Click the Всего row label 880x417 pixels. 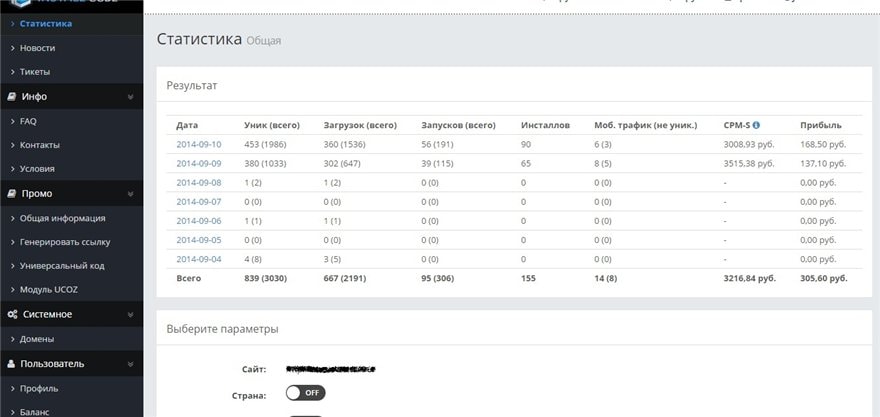189,278
